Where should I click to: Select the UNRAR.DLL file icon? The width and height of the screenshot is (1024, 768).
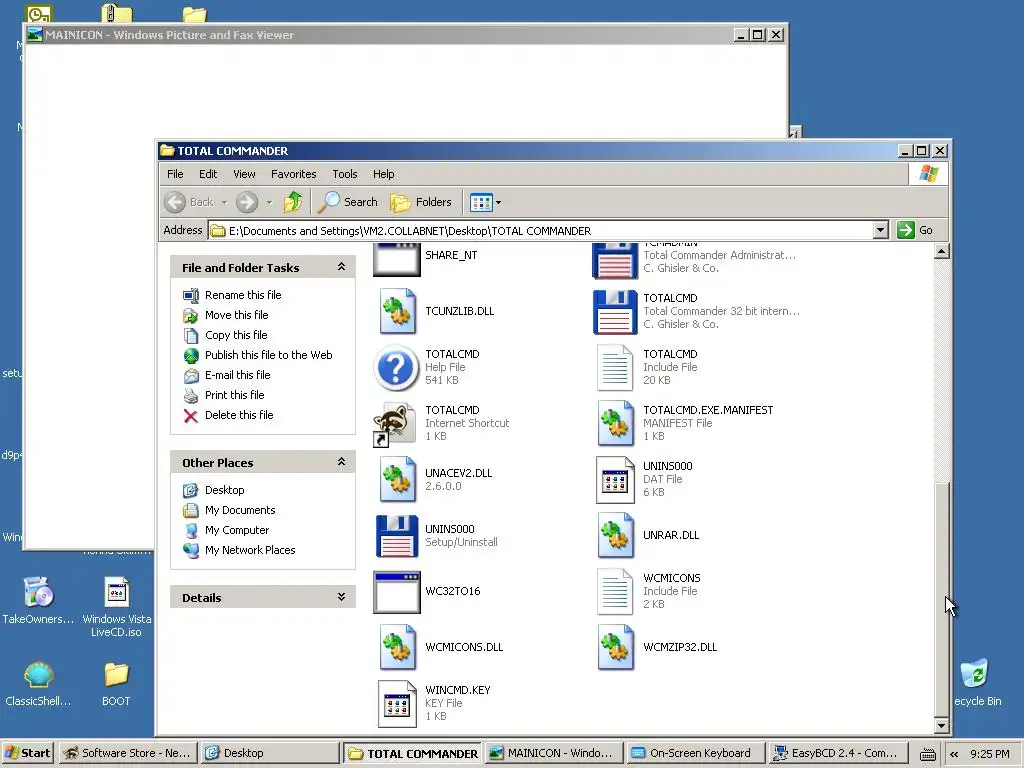point(616,536)
